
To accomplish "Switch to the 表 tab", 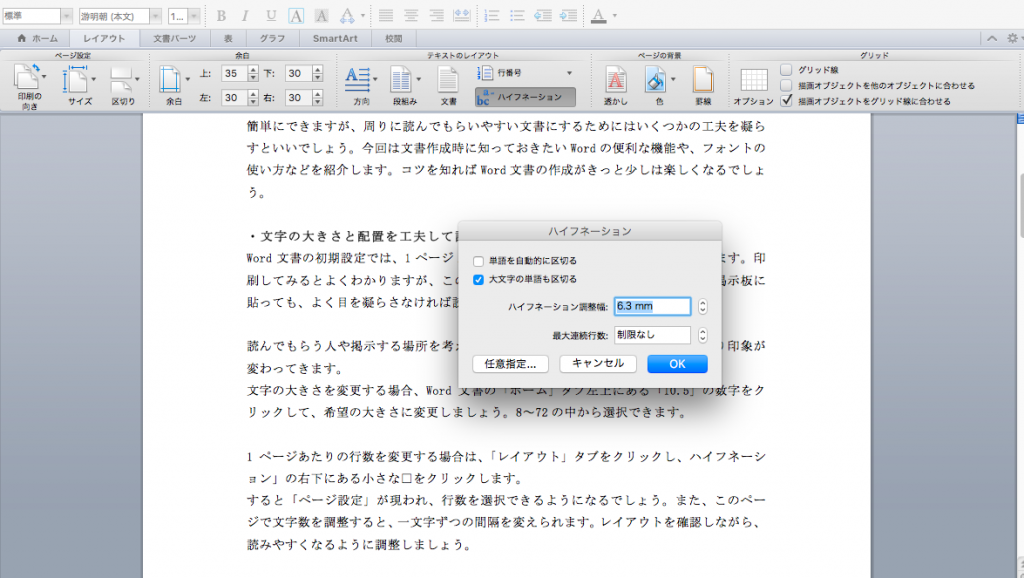I will [x=228, y=39].
